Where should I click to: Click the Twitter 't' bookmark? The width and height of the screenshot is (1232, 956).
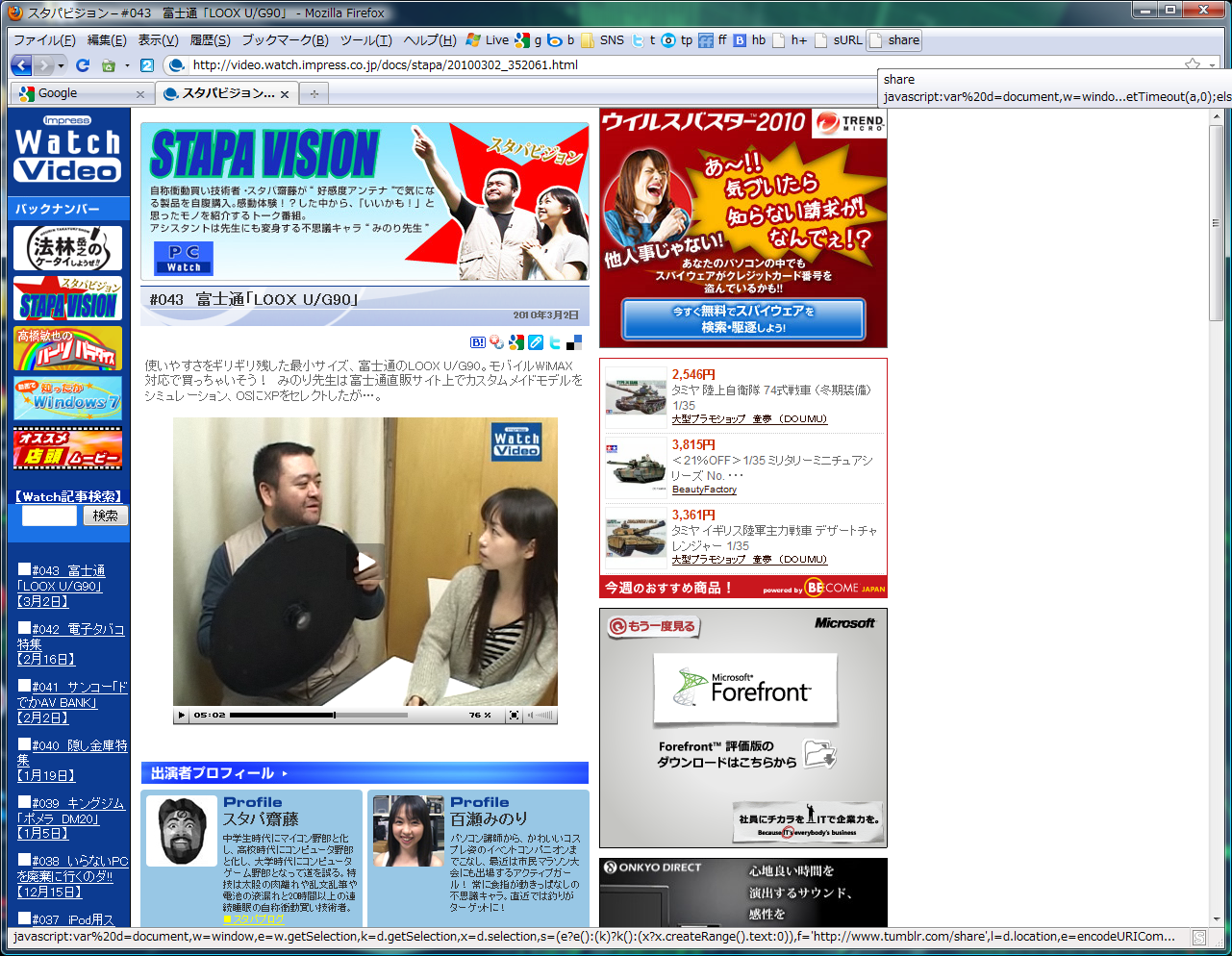pyautogui.click(x=643, y=40)
